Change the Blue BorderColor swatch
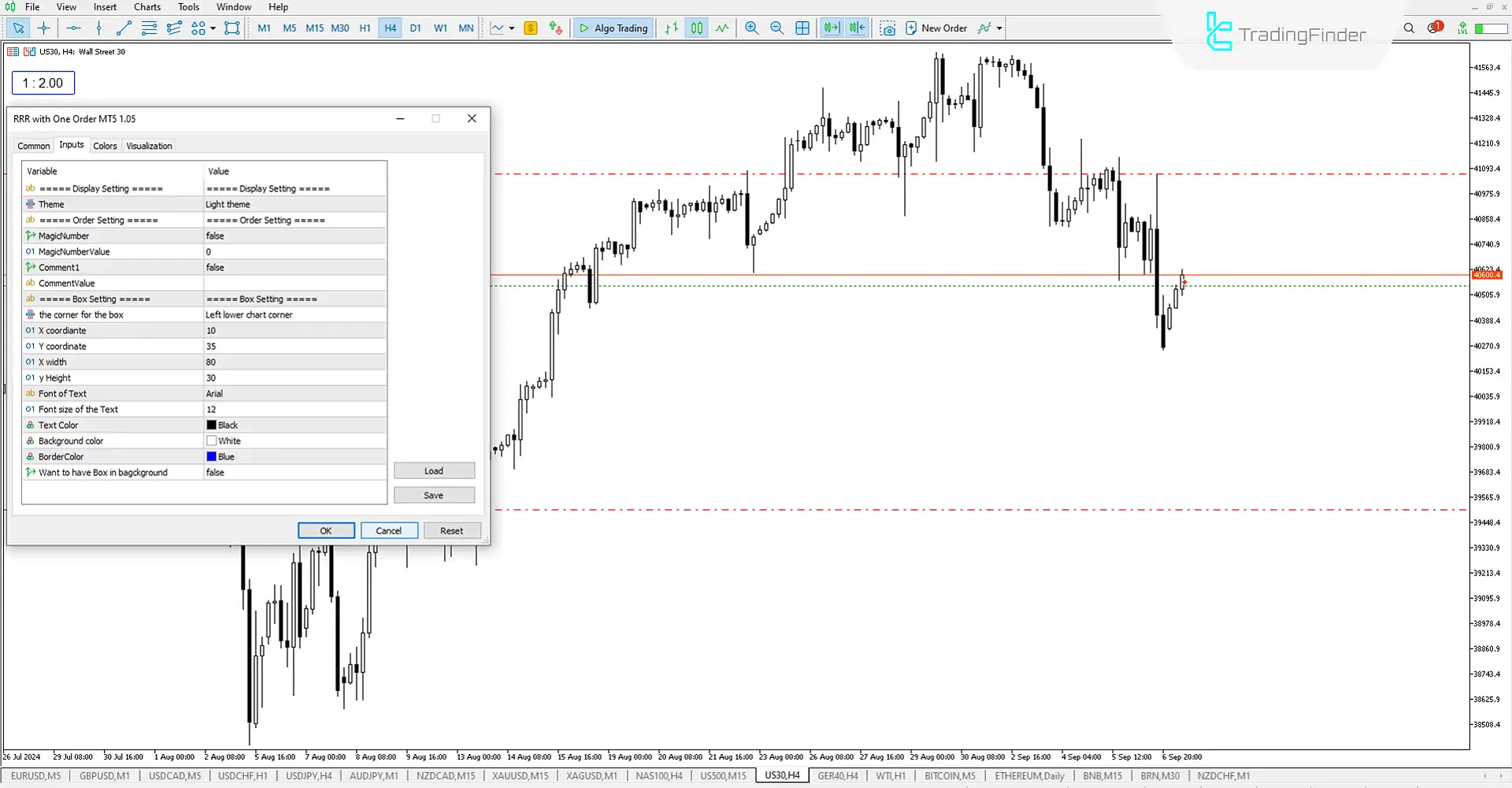 211,456
